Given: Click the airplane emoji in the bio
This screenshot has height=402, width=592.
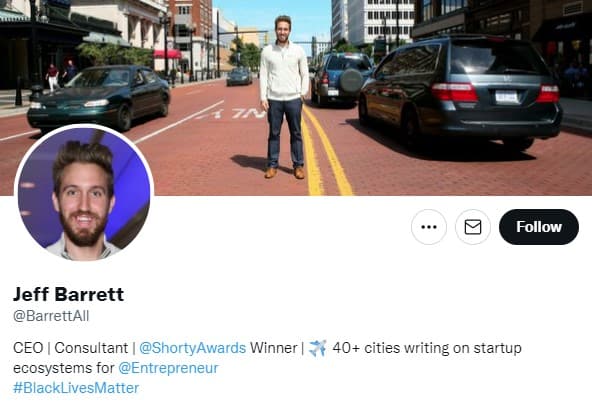Looking at the screenshot, I should tap(318, 348).
